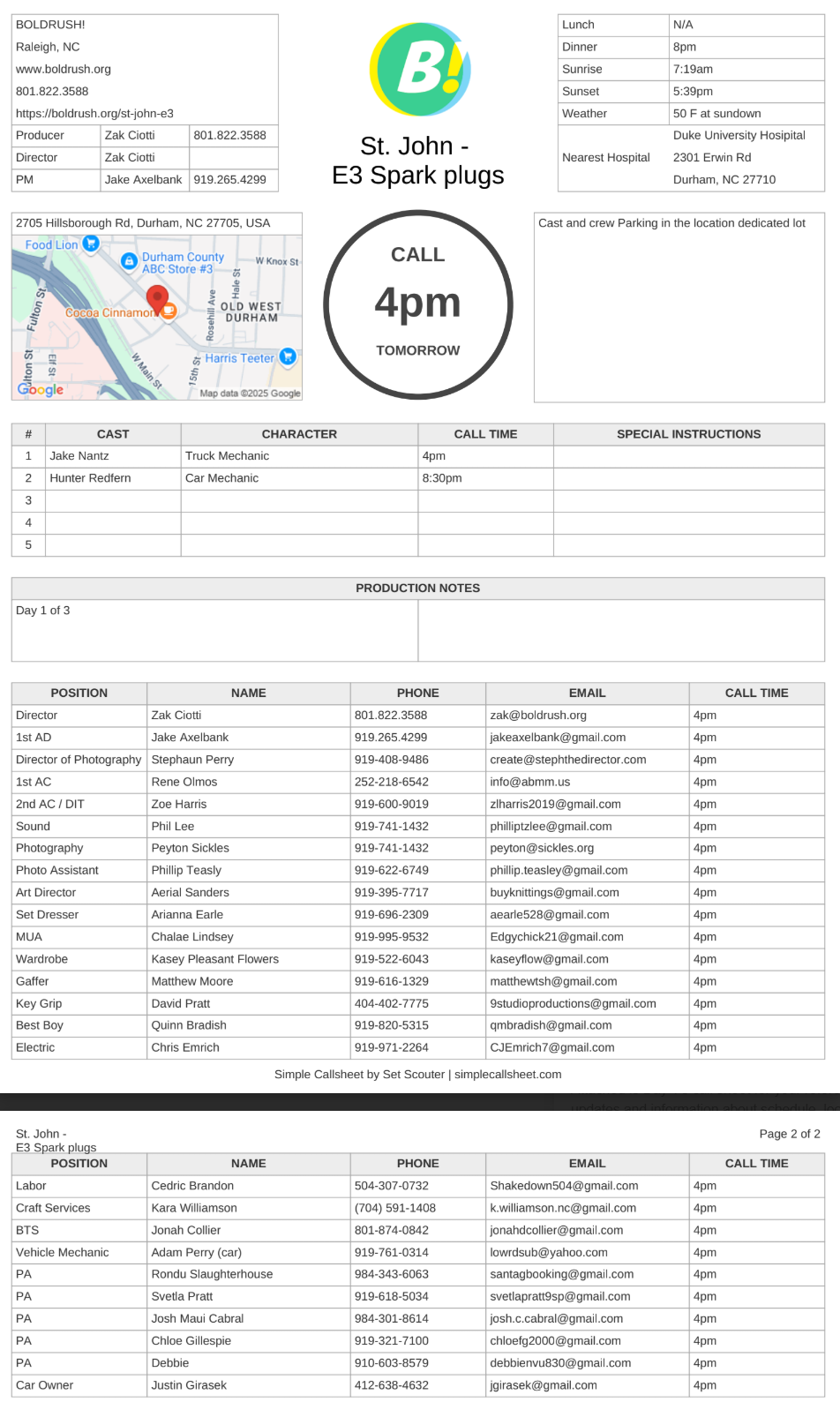Viewport: 840px width, 1417px height.
Task: Select 2301 Erwin Rd hospital address
Action: pyautogui.click(x=712, y=157)
